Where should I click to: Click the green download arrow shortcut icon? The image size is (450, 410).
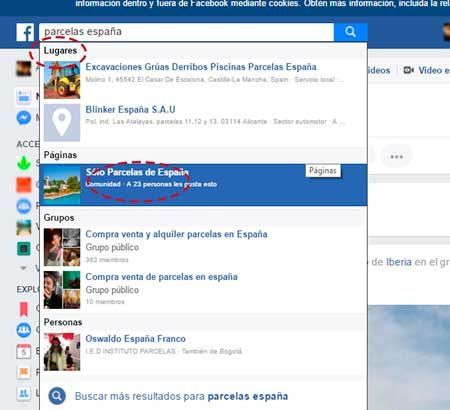click(24, 163)
